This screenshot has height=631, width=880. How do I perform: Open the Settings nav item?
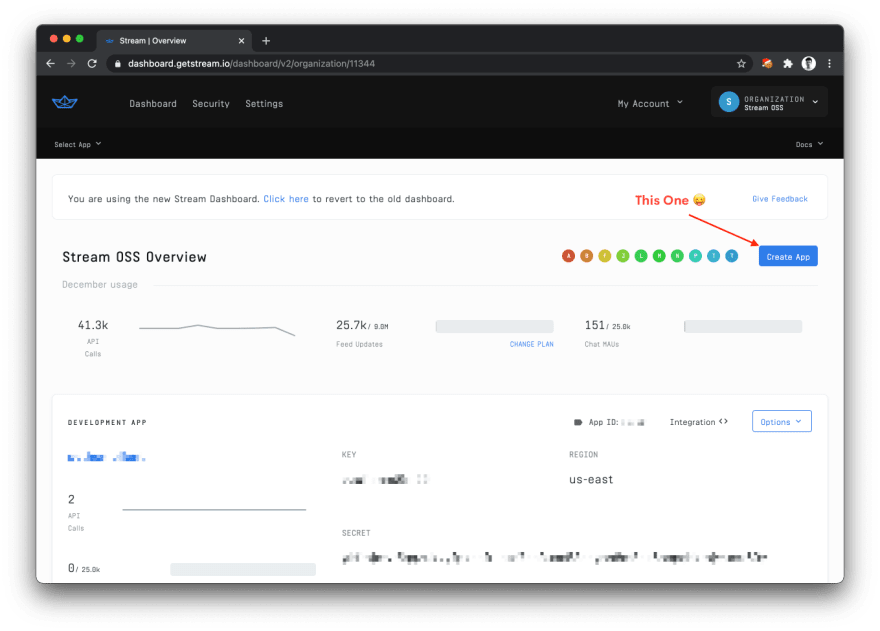tap(264, 103)
